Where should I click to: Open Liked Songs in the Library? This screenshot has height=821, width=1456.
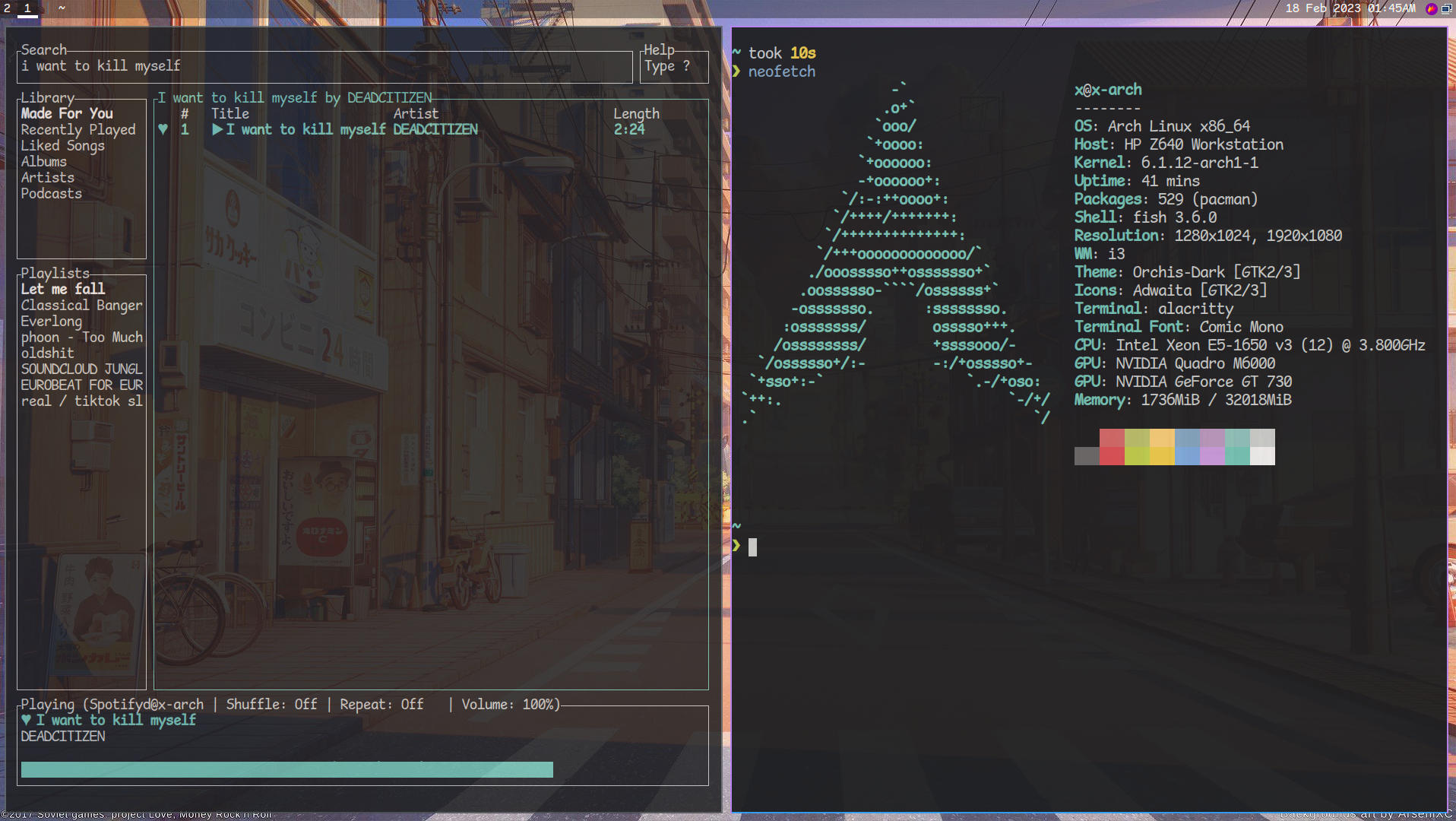[63, 145]
